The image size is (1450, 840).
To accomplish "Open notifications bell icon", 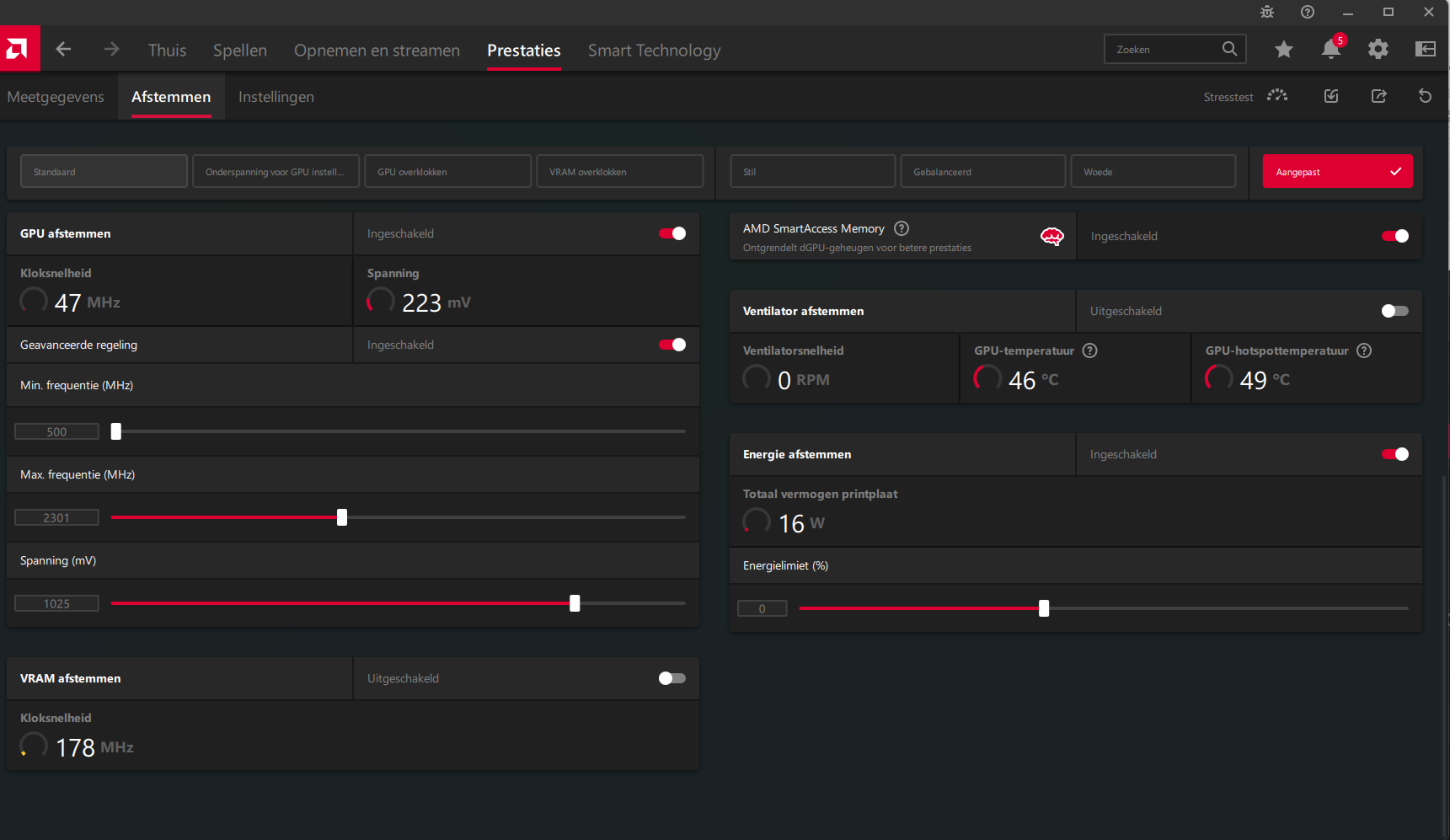I will pyautogui.click(x=1331, y=49).
